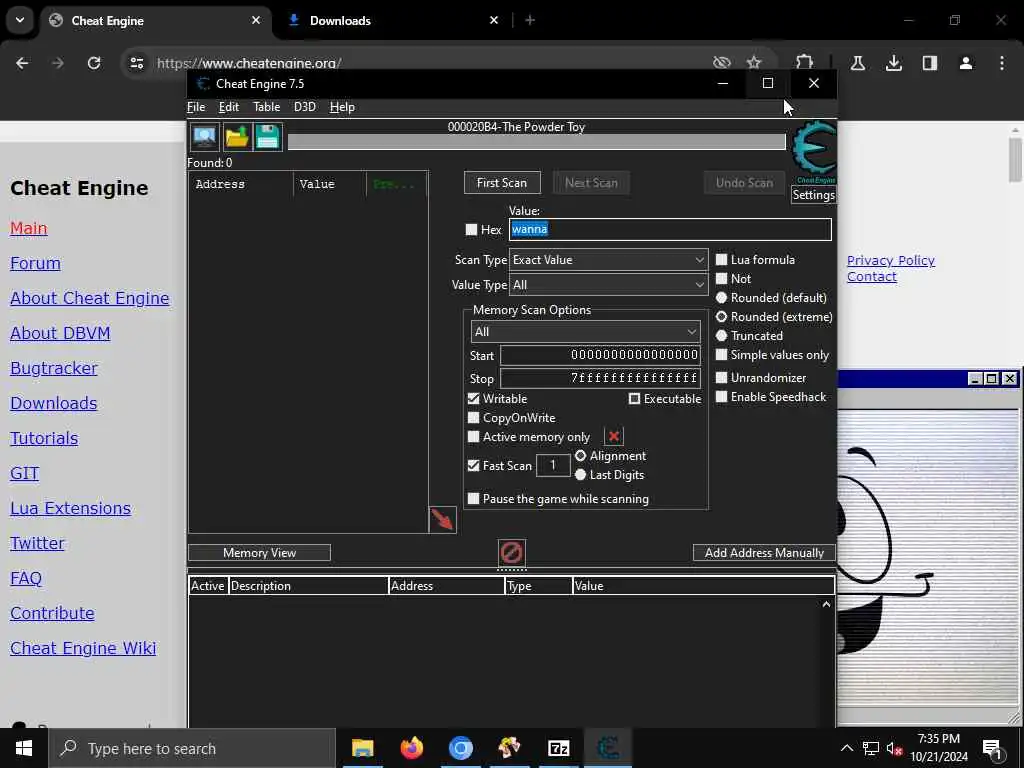The width and height of the screenshot is (1024, 768).
Task: Enable the Hex checkbox
Action: (472, 229)
